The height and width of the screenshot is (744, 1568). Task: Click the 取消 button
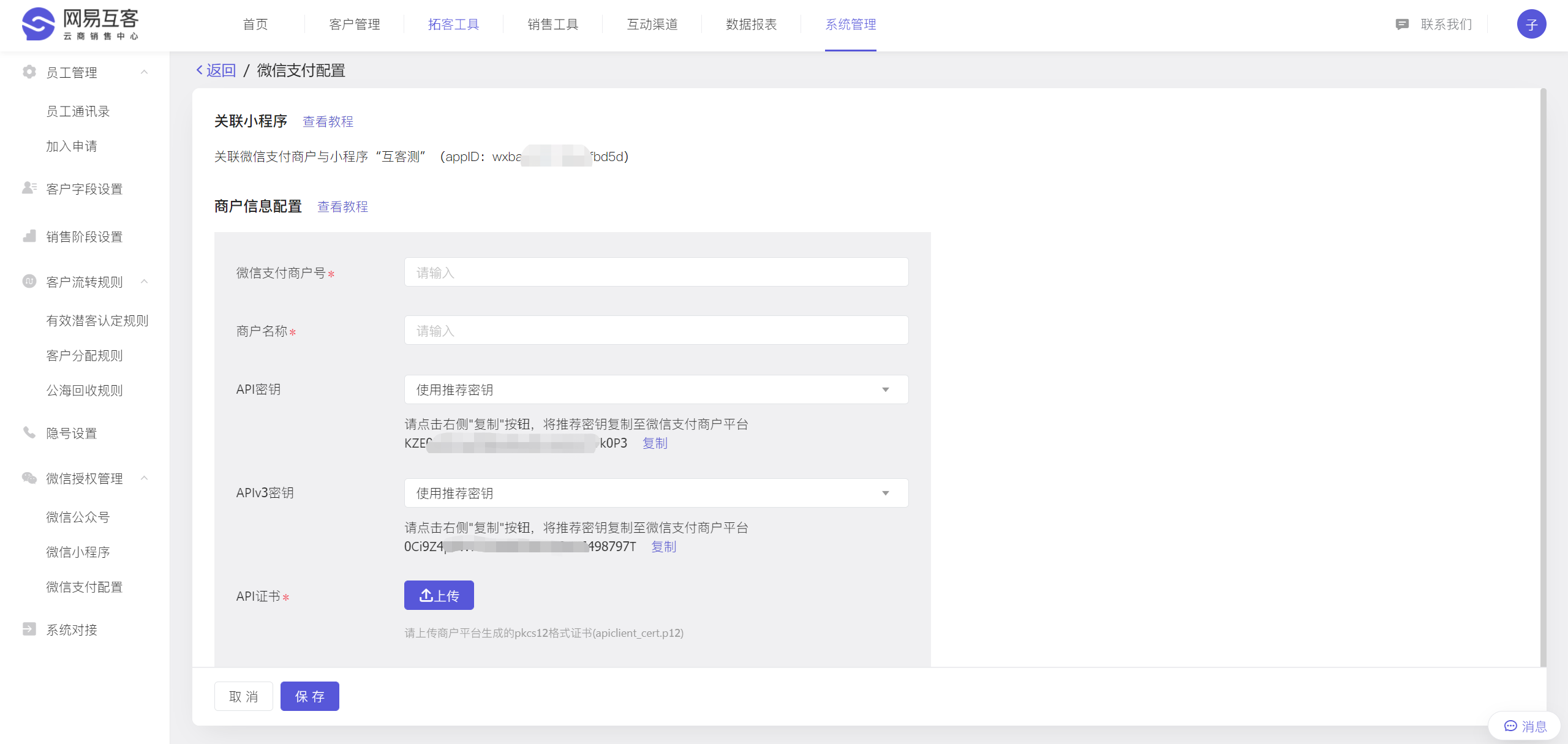pos(243,696)
